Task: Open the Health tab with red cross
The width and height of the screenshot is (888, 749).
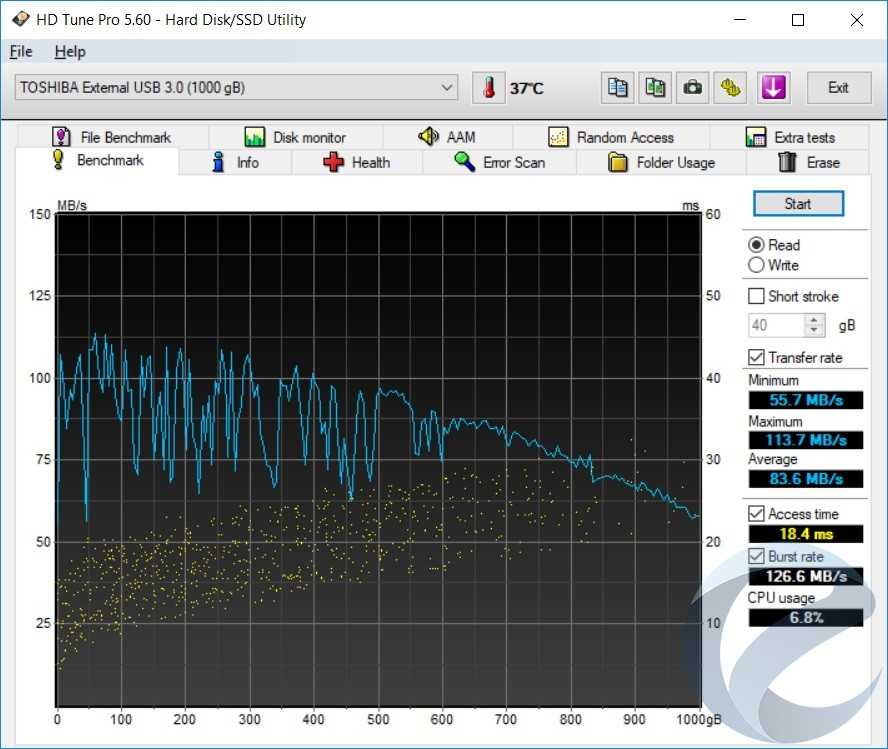Action: 357,162
